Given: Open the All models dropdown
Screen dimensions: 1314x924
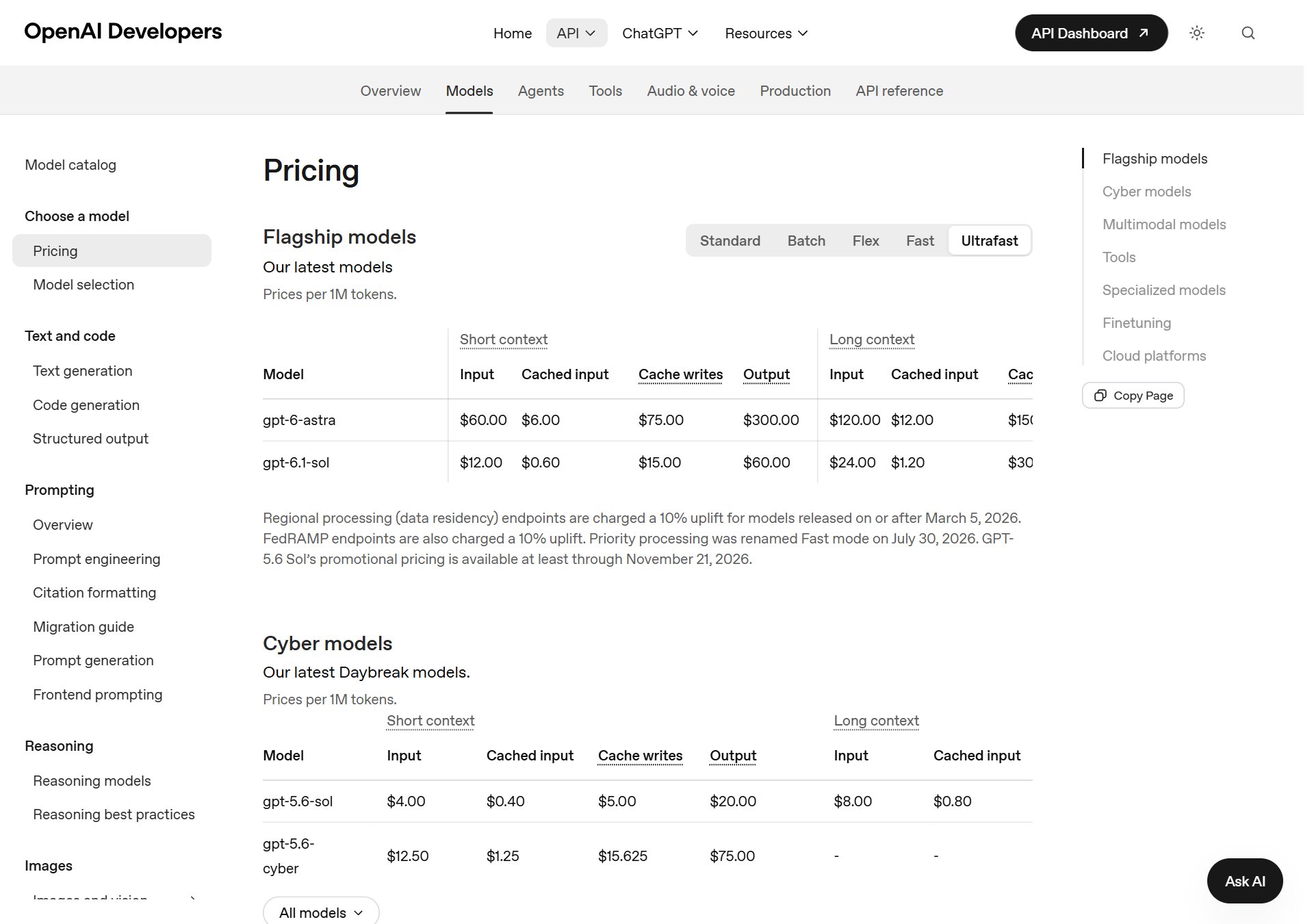Looking at the screenshot, I should click(x=321, y=912).
